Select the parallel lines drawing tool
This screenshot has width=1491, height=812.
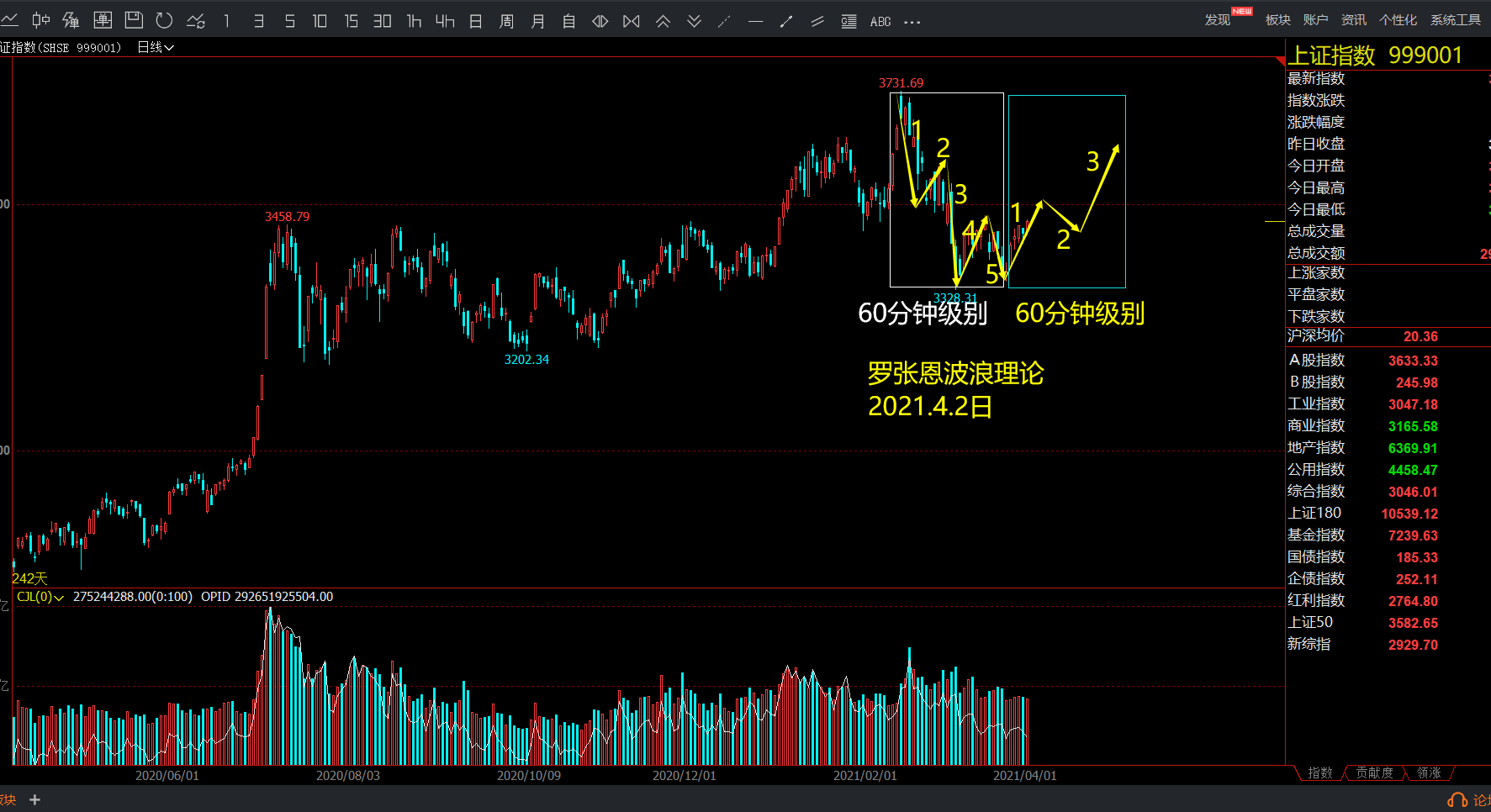pyautogui.click(x=817, y=21)
